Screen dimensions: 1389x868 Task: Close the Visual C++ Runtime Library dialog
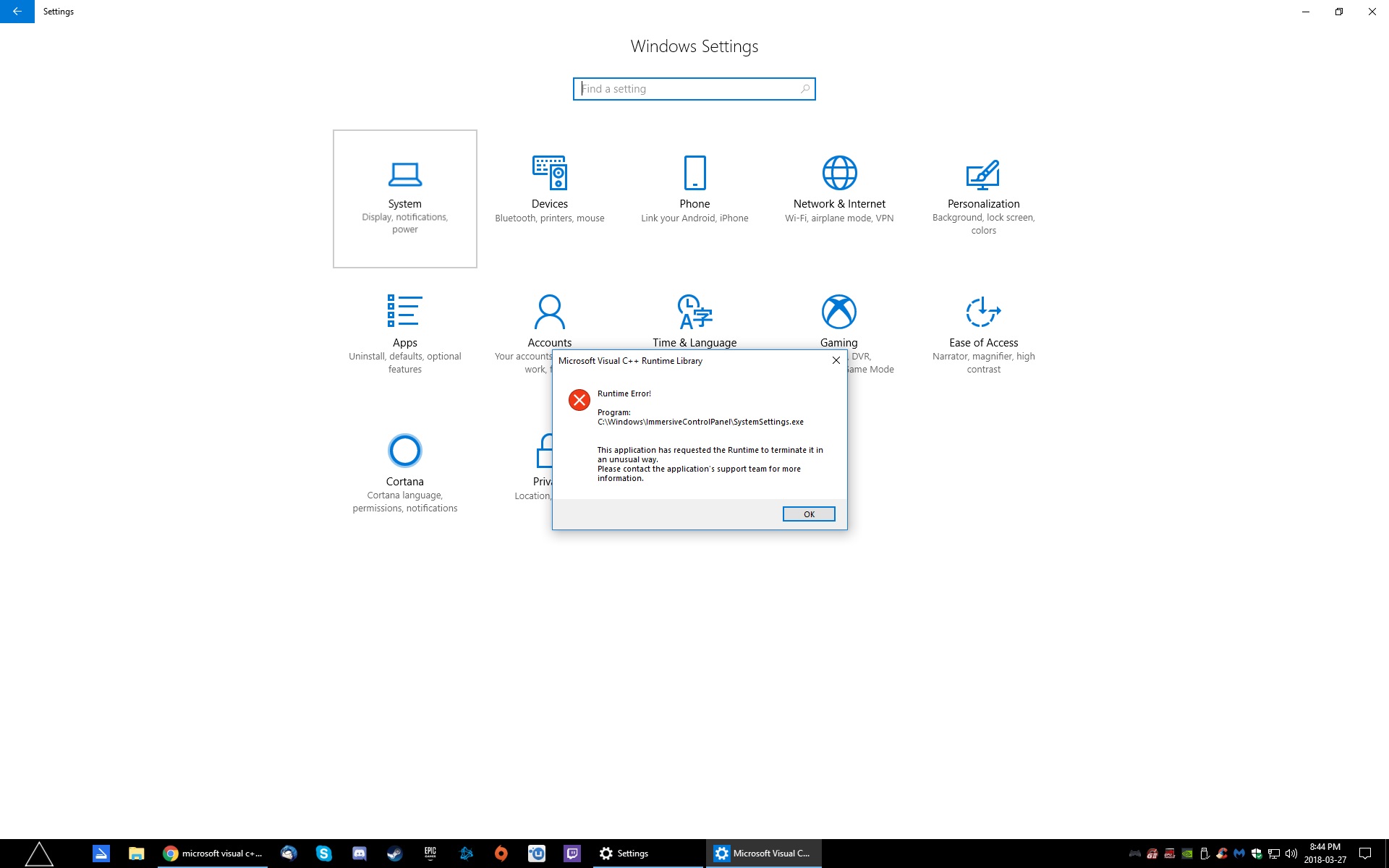836,360
